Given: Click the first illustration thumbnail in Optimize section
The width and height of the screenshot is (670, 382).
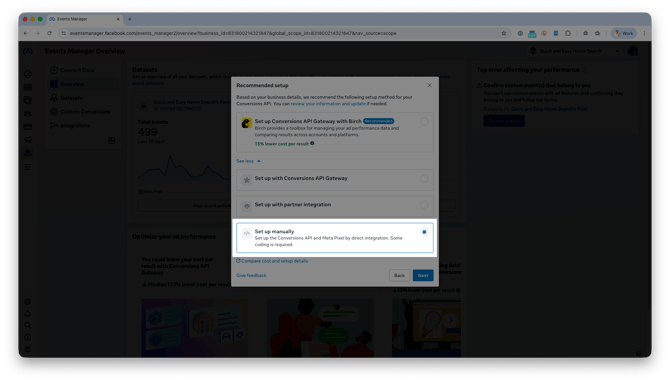Looking at the screenshot, I should click(194, 328).
